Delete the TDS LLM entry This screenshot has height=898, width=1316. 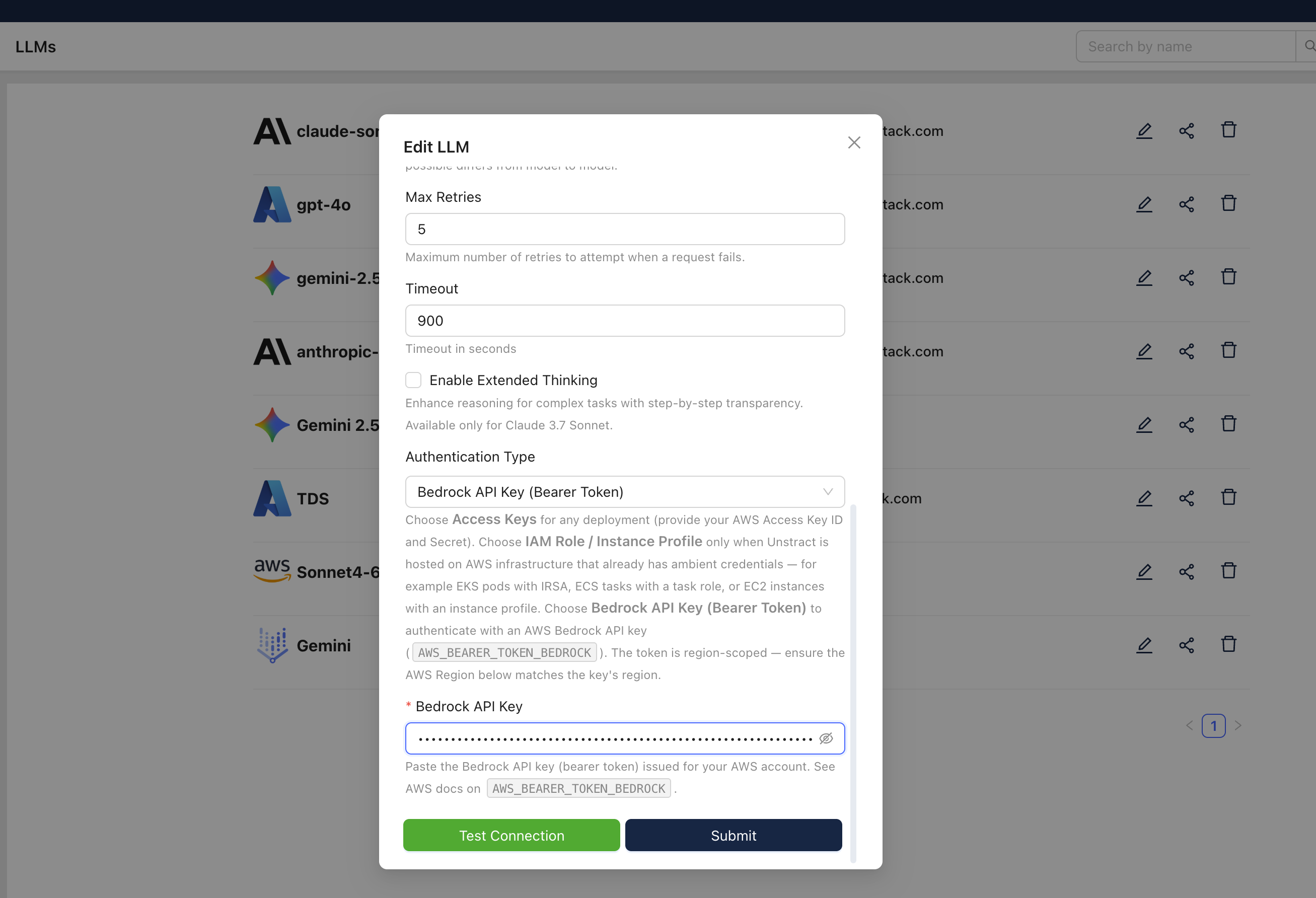[x=1228, y=498]
